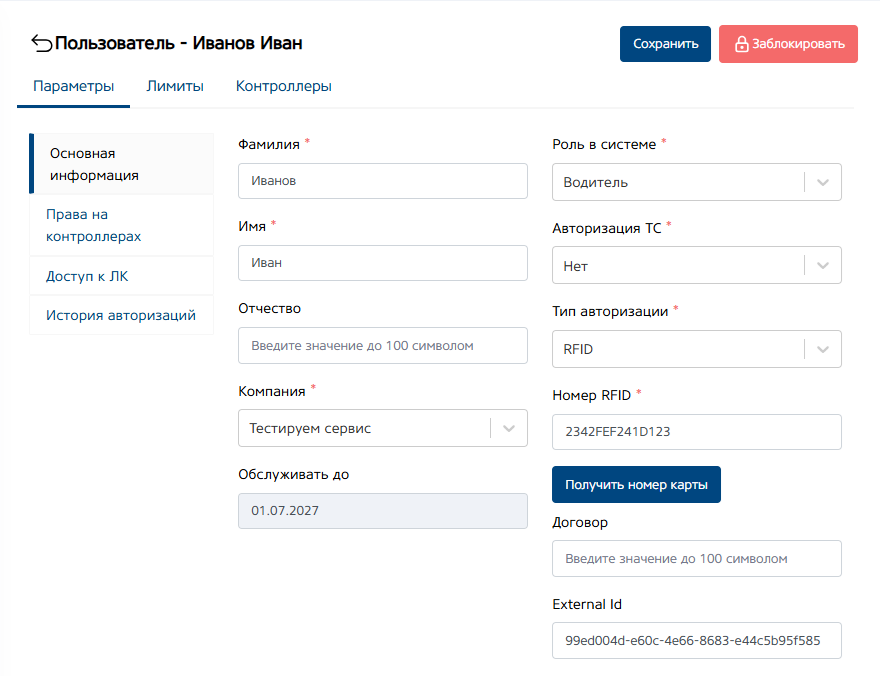
Task: Click the Получить номер карты button
Action: pos(636,484)
